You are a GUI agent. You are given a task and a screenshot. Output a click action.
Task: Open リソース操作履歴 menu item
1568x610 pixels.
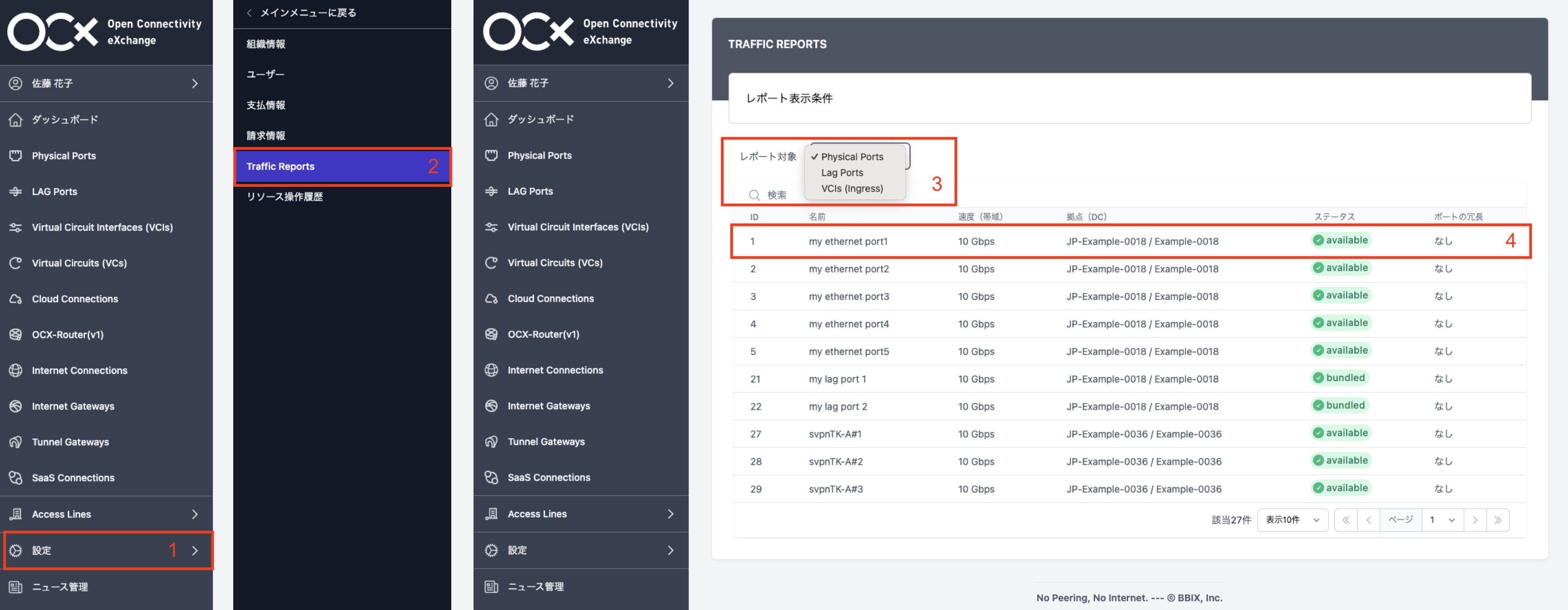pos(284,197)
